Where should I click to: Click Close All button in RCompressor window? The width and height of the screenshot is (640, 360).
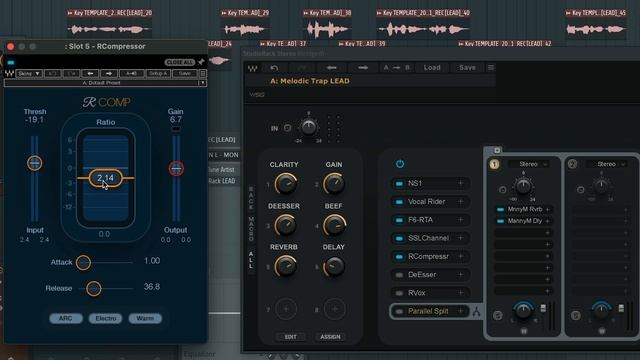[x=180, y=62]
